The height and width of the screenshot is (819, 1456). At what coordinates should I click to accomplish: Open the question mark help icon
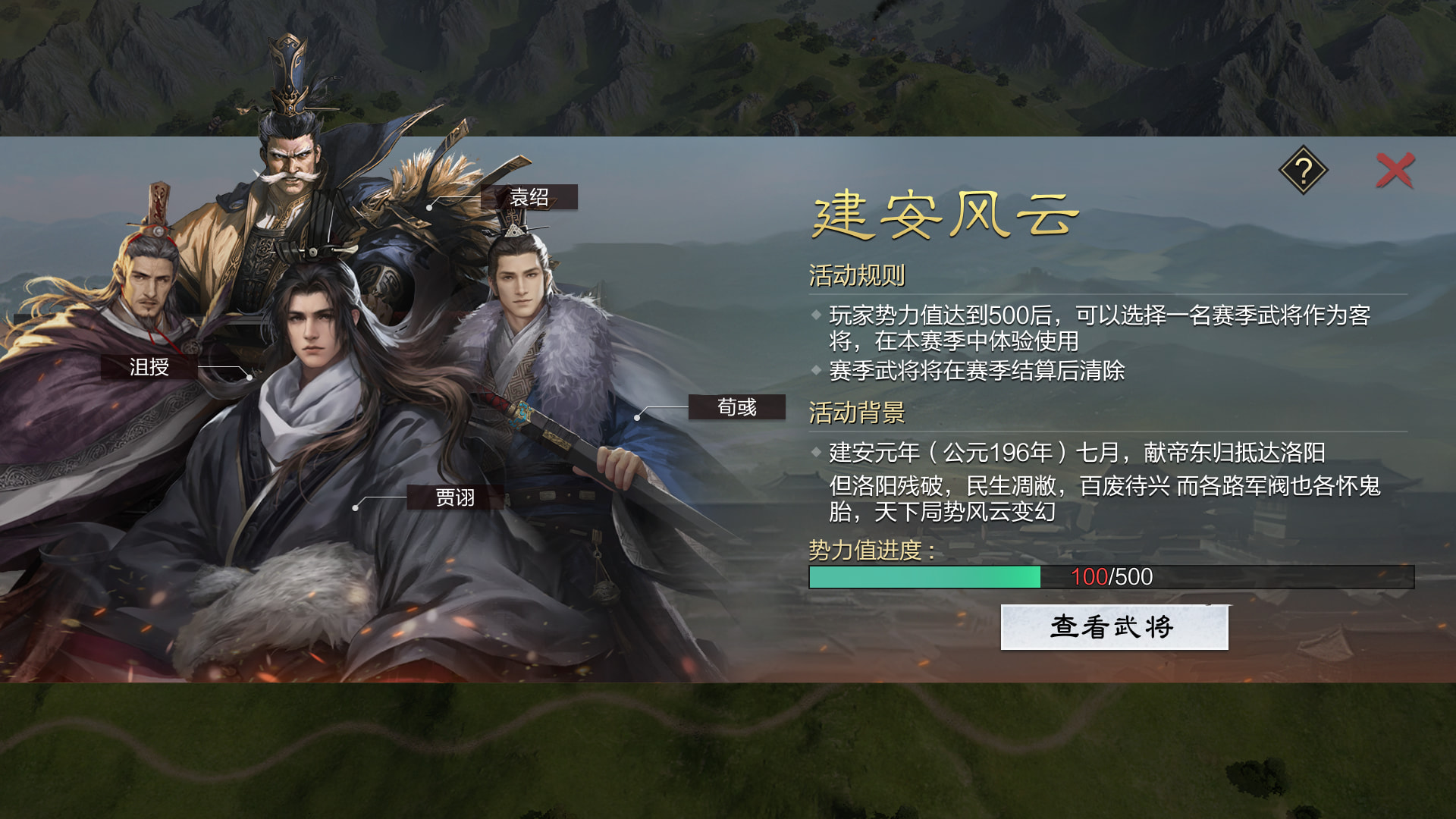click(x=1303, y=171)
